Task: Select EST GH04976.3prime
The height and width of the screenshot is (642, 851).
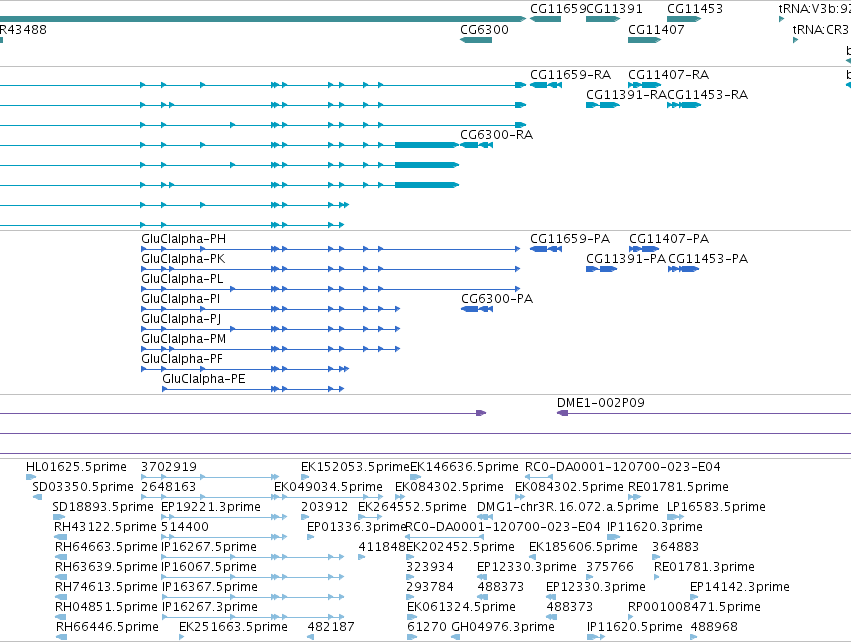Action: coord(503,627)
